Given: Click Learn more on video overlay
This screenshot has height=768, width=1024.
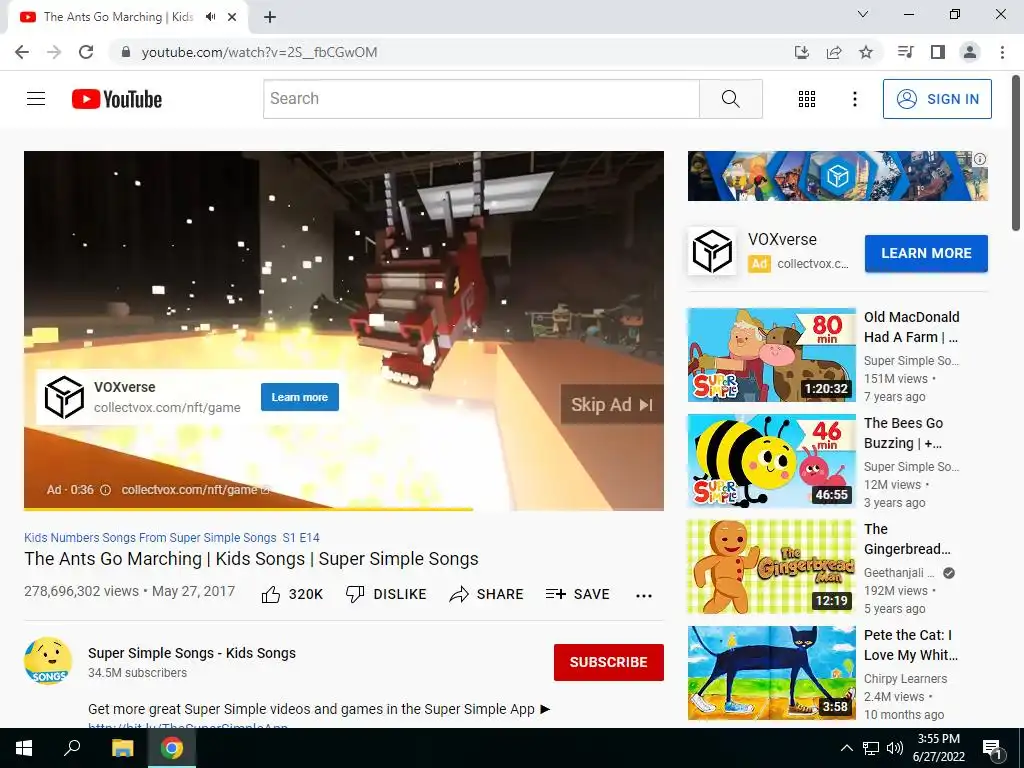Looking at the screenshot, I should [x=300, y=397].
